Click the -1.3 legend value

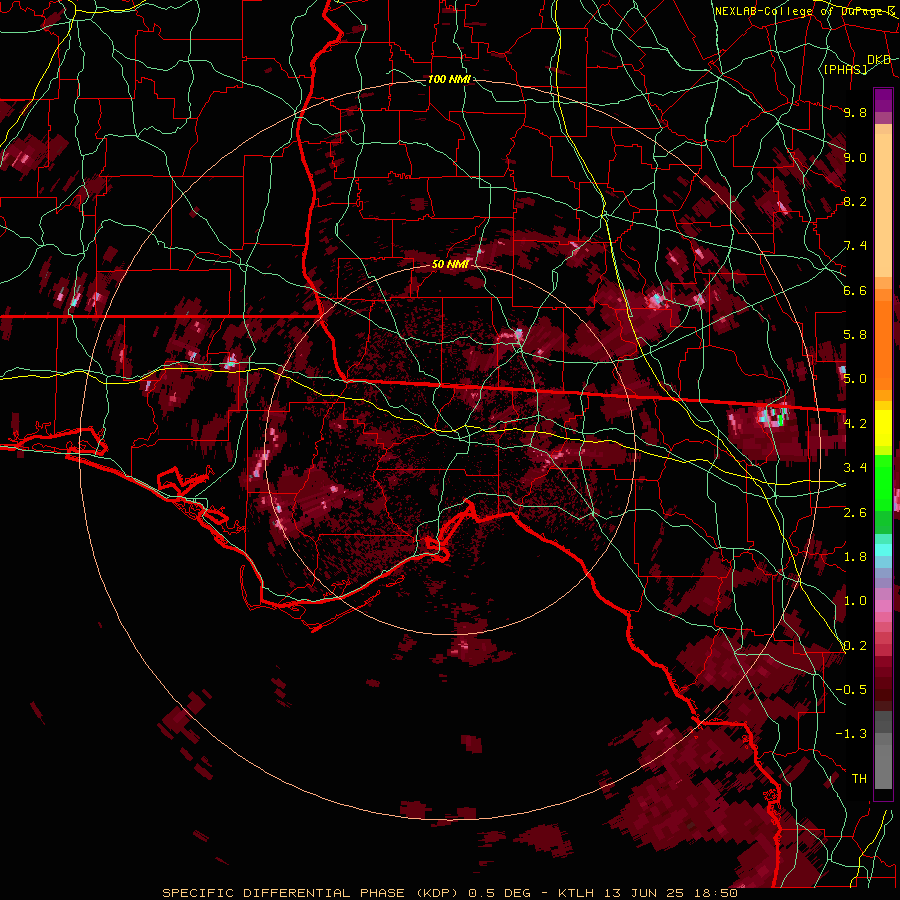pos(851,734)
